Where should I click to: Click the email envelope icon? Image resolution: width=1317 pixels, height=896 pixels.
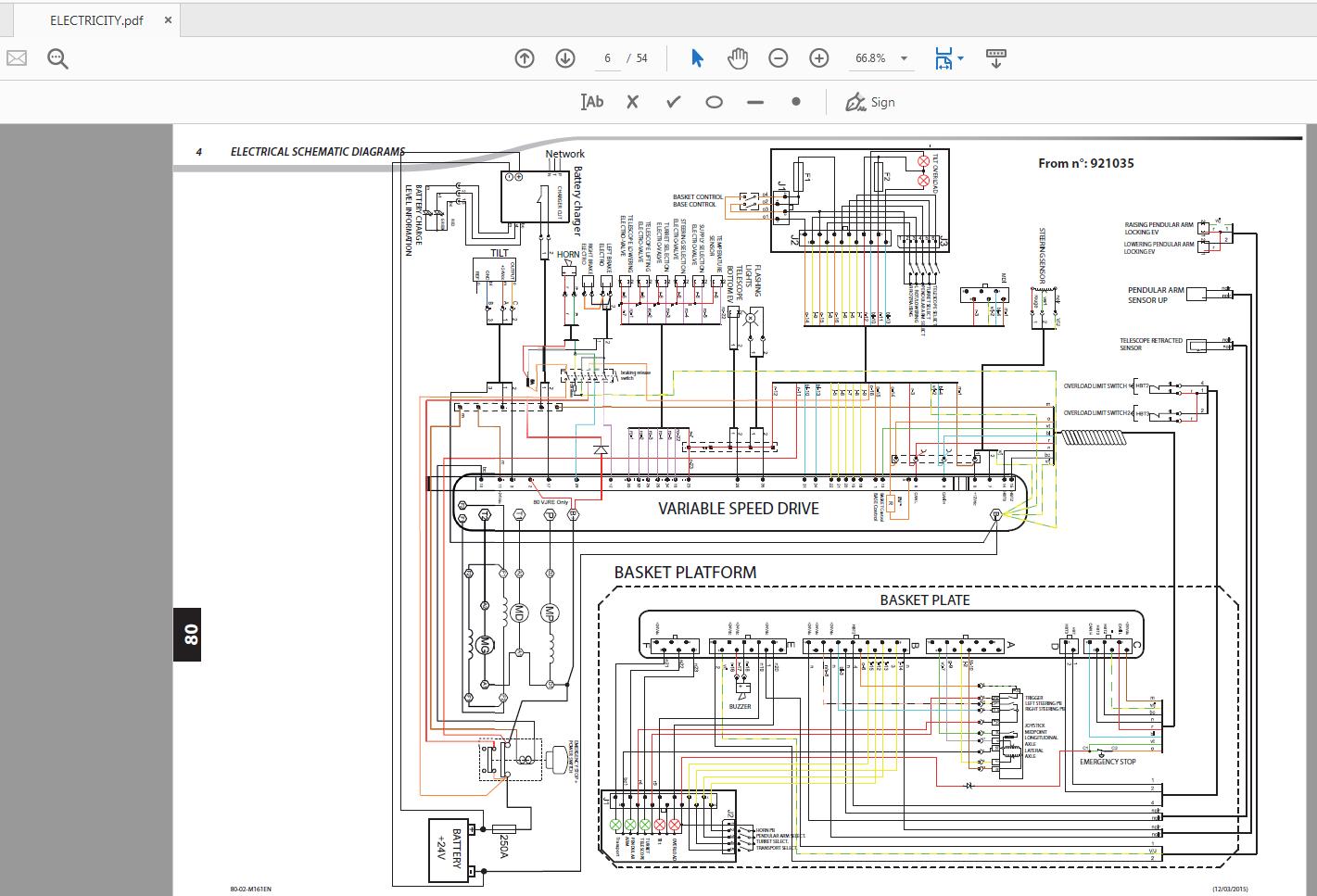(16, 58)
